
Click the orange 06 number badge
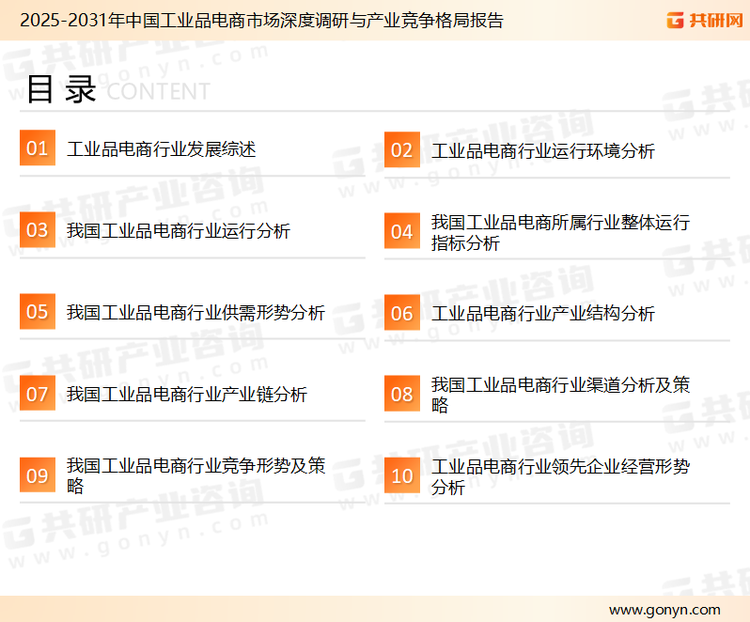coord(402,313)
